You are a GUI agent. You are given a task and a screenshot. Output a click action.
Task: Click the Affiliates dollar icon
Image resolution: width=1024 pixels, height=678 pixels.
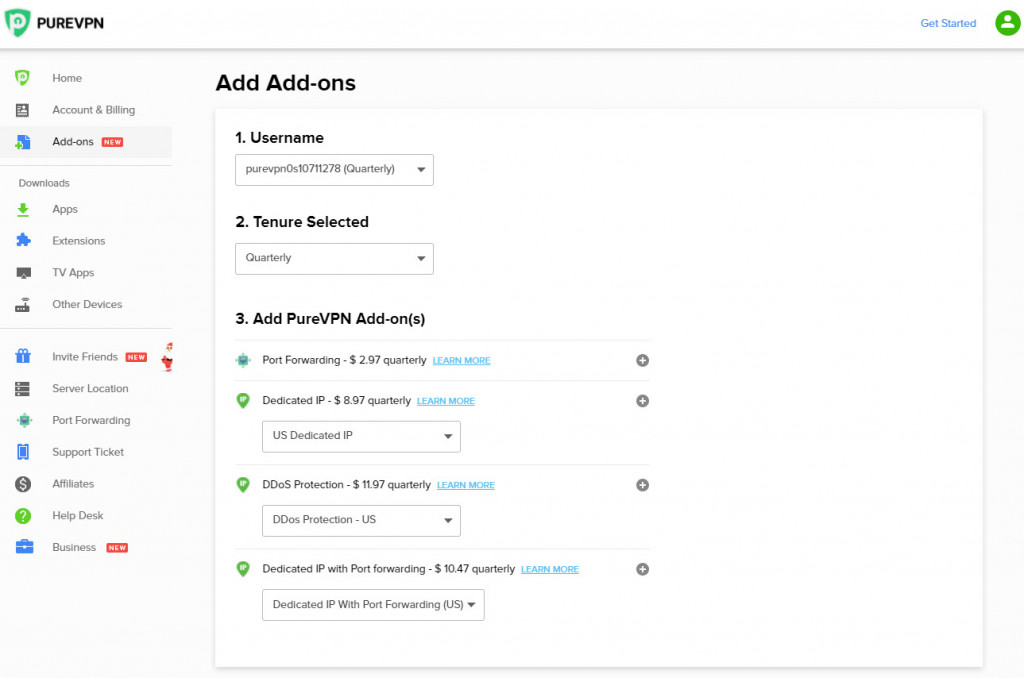[x=23, y=484]
